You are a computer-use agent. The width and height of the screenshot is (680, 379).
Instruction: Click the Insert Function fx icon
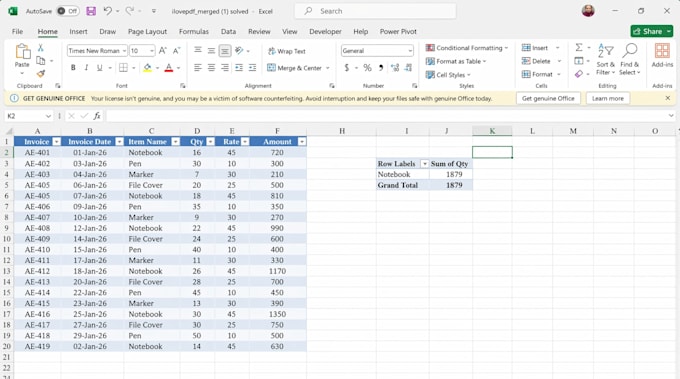point(97,116)
